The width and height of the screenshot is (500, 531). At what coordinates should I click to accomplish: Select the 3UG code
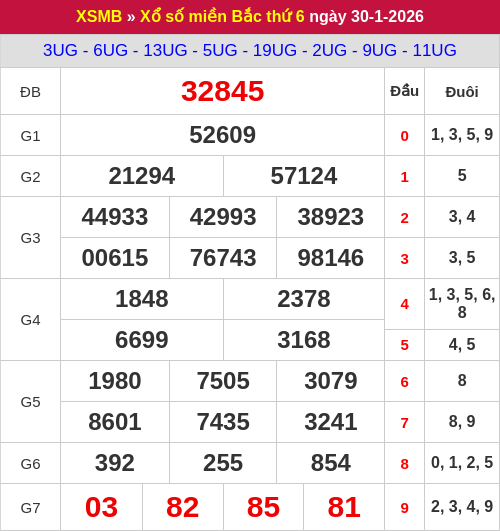pos(60,50)
